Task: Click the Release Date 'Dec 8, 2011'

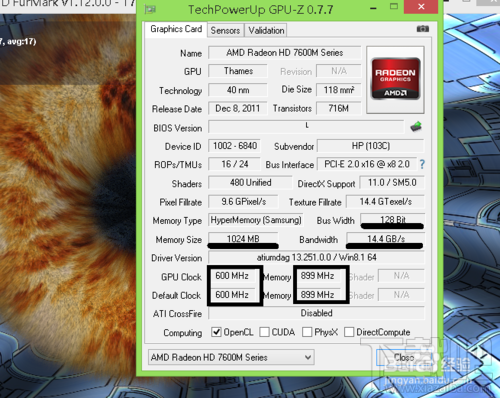Action: pyautogui.click(x=238, y=108)
